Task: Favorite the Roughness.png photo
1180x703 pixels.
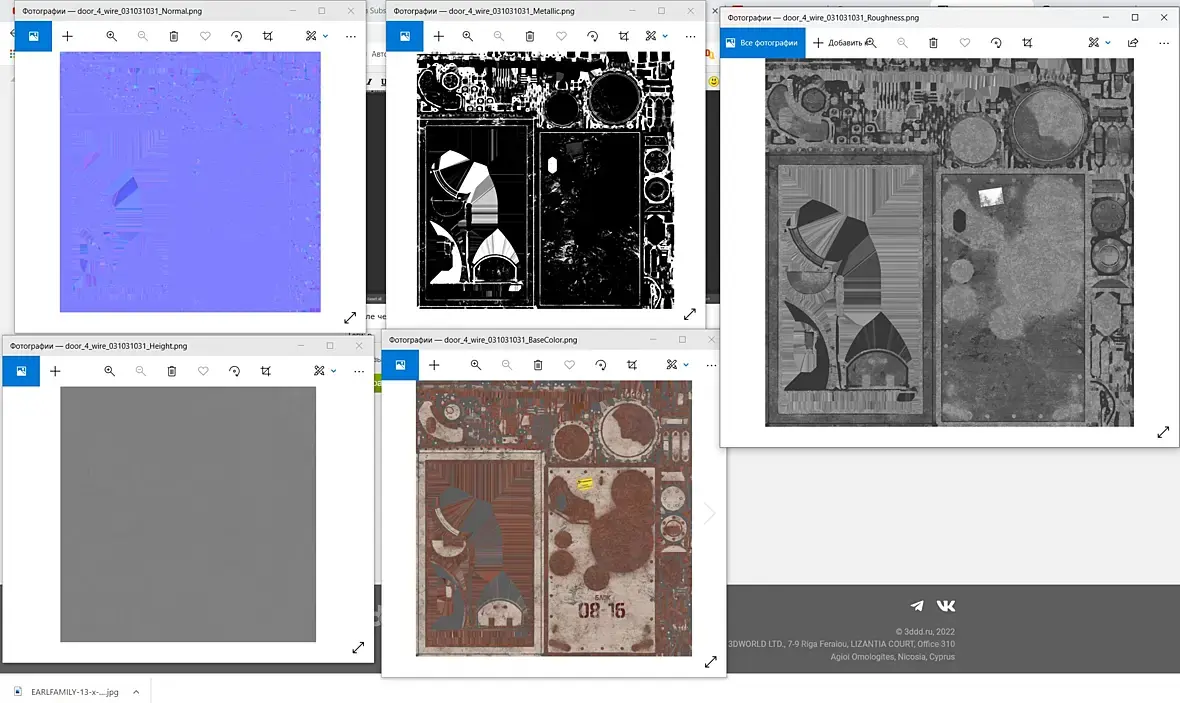Action: click(965, 43)
